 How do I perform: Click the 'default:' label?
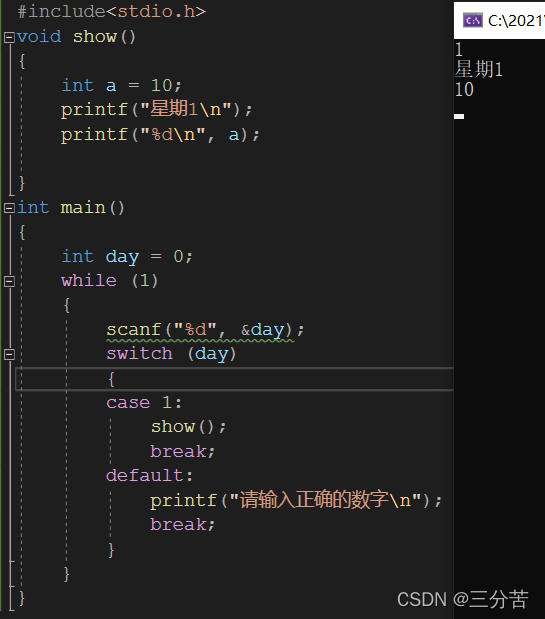(149, 476)
